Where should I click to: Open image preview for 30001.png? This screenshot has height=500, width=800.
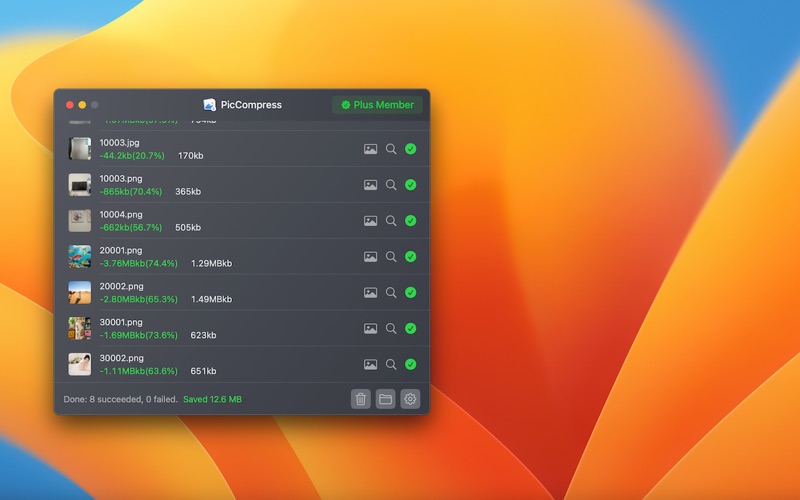[370, 329]
